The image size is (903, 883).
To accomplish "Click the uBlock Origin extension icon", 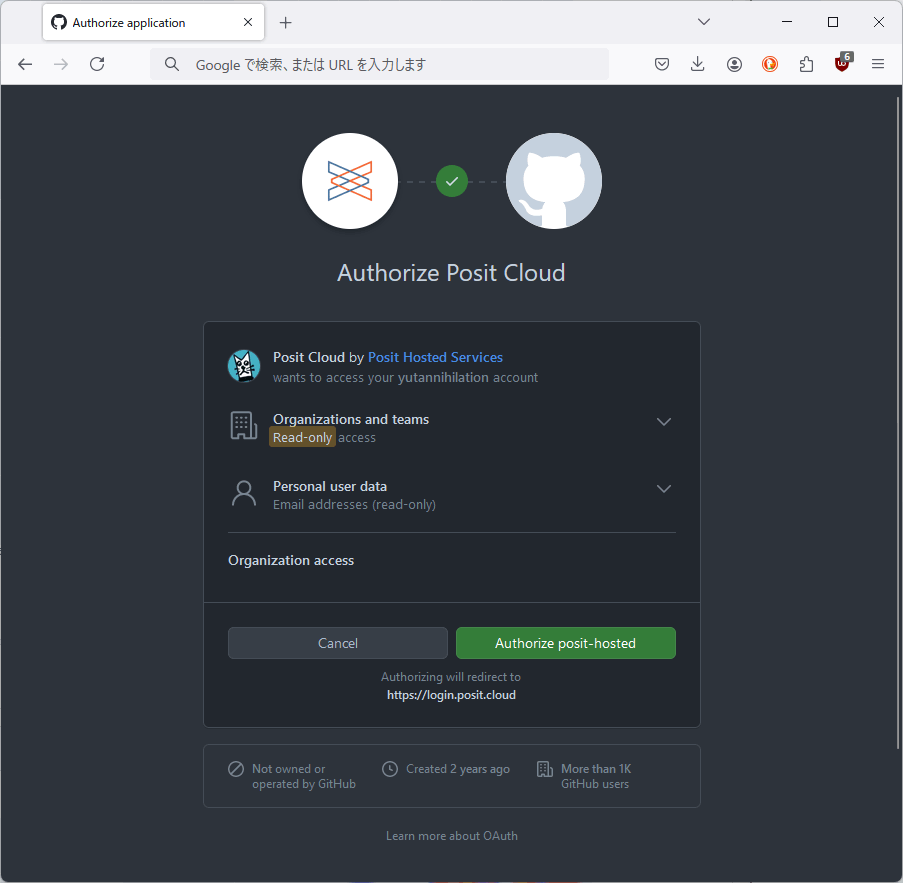I will coord(841,63).
